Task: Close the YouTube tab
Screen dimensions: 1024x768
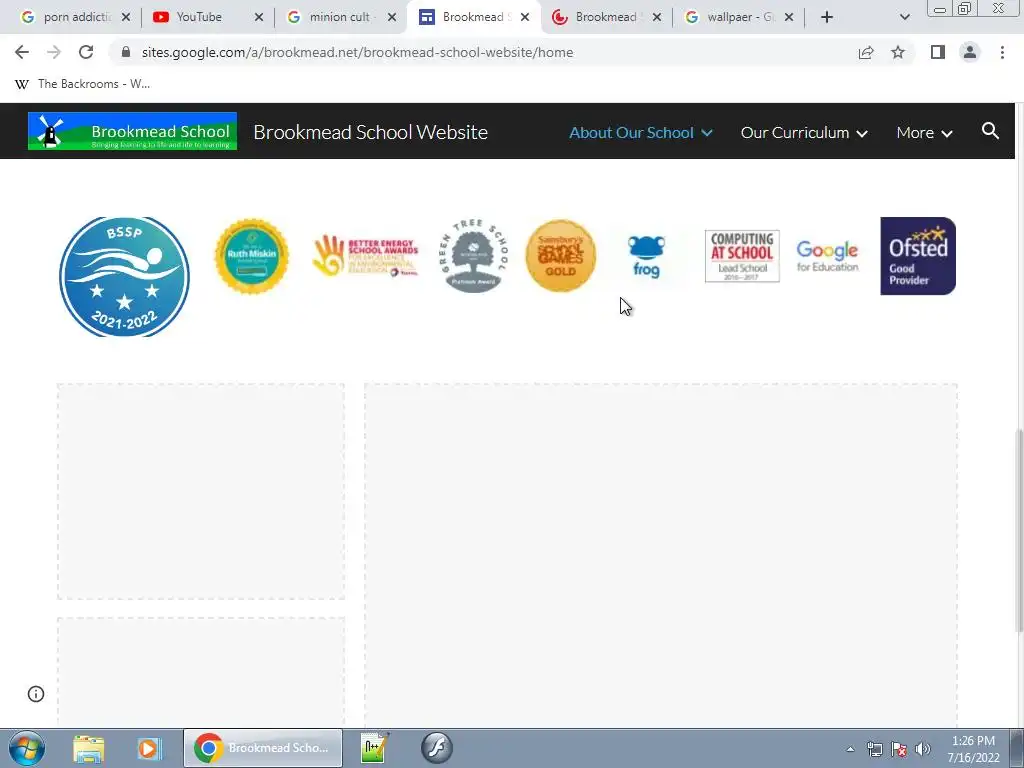Action: click(259, 17)
